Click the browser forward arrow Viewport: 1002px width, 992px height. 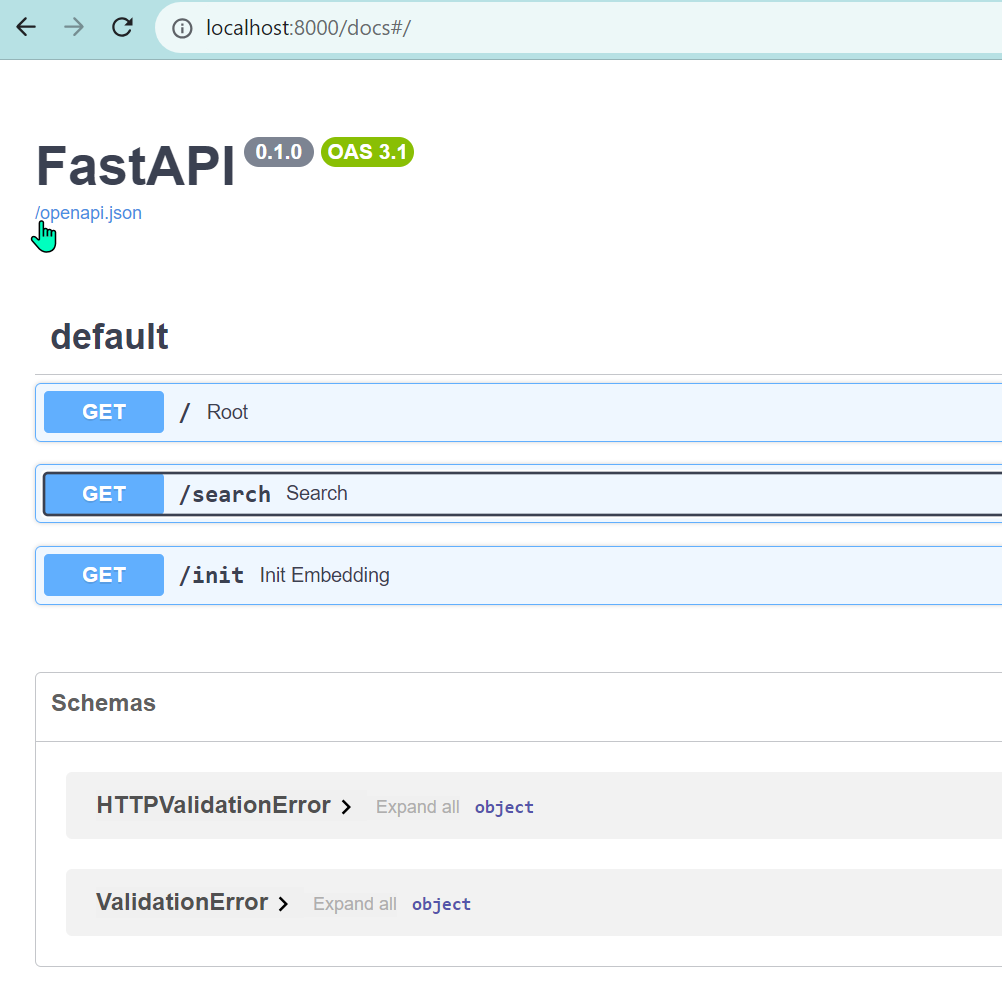pyautogui.click(x=74, y=27)
